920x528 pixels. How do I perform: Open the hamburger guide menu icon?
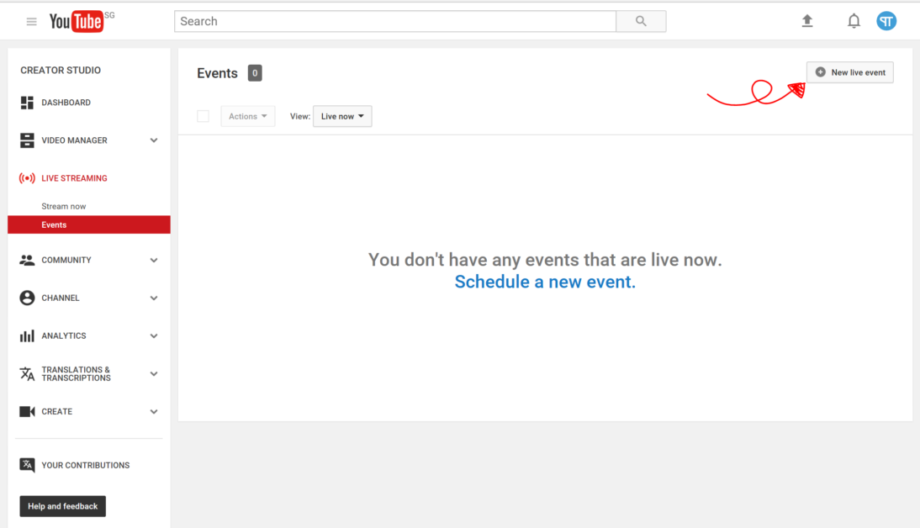point(31,21)
